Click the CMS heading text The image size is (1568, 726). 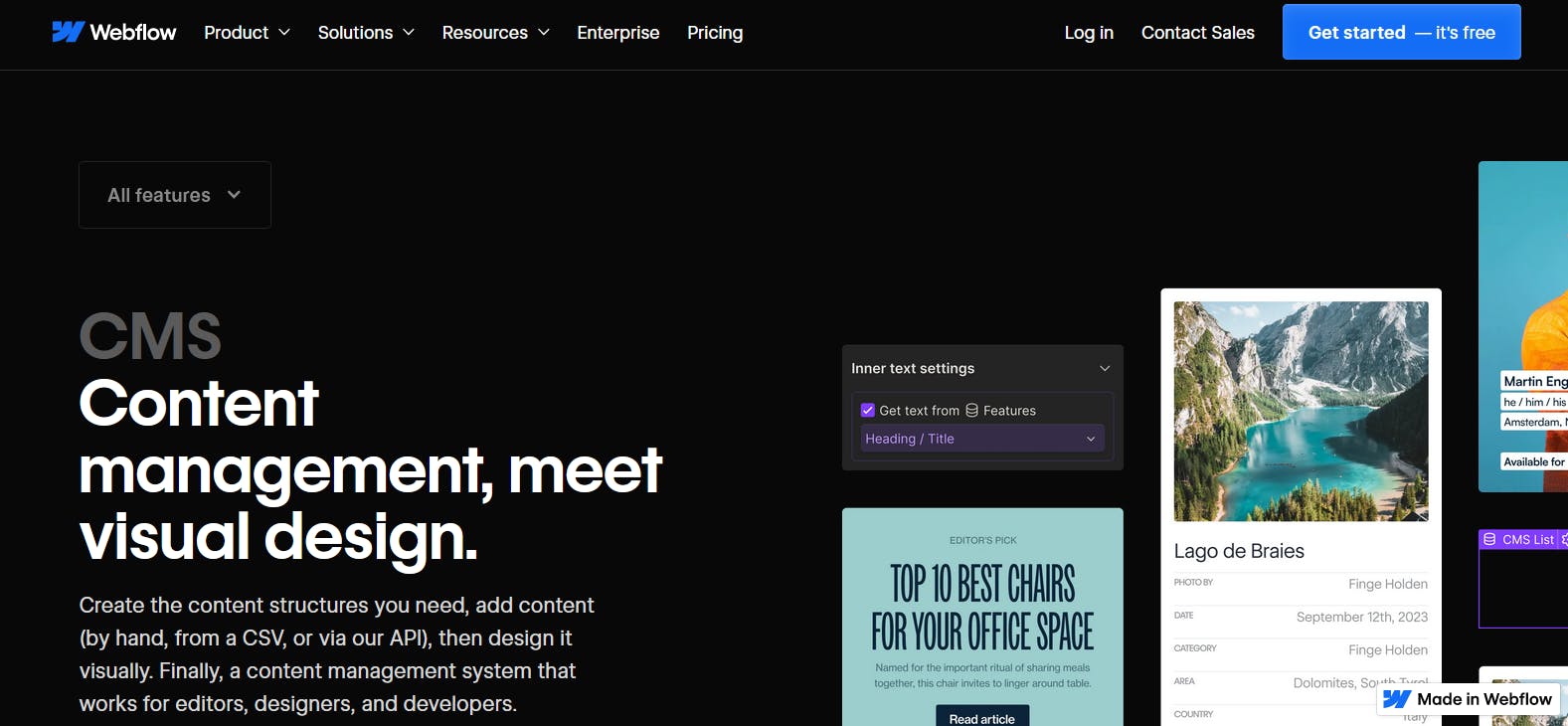[150, 336]
